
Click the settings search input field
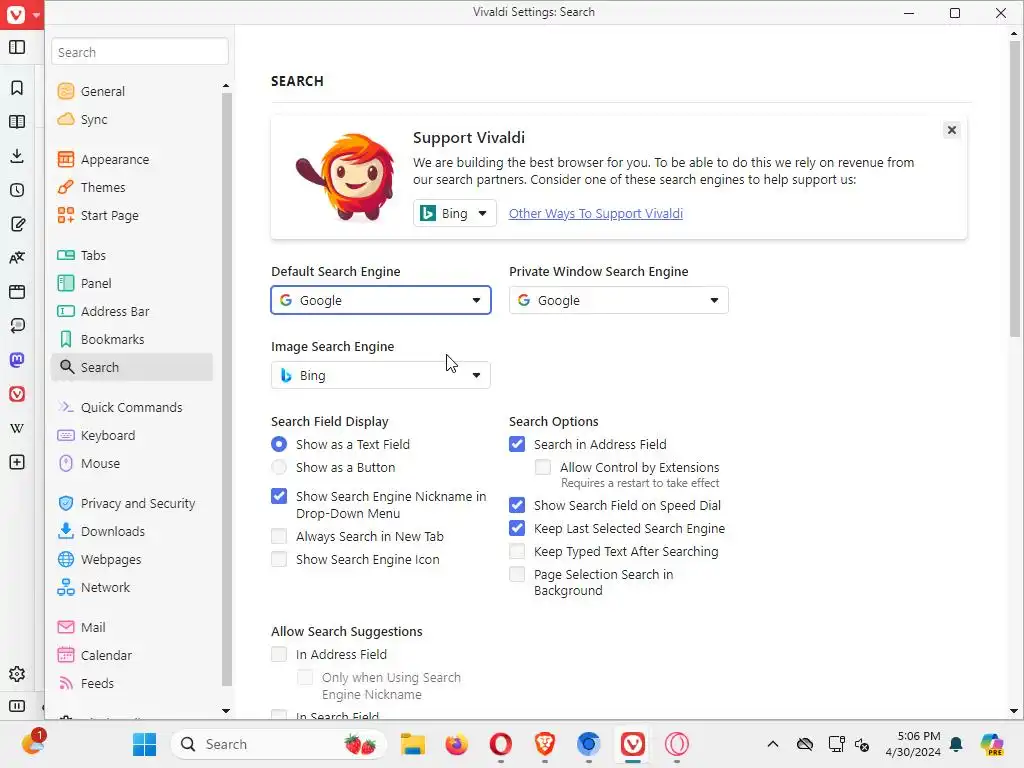point(140,52)
